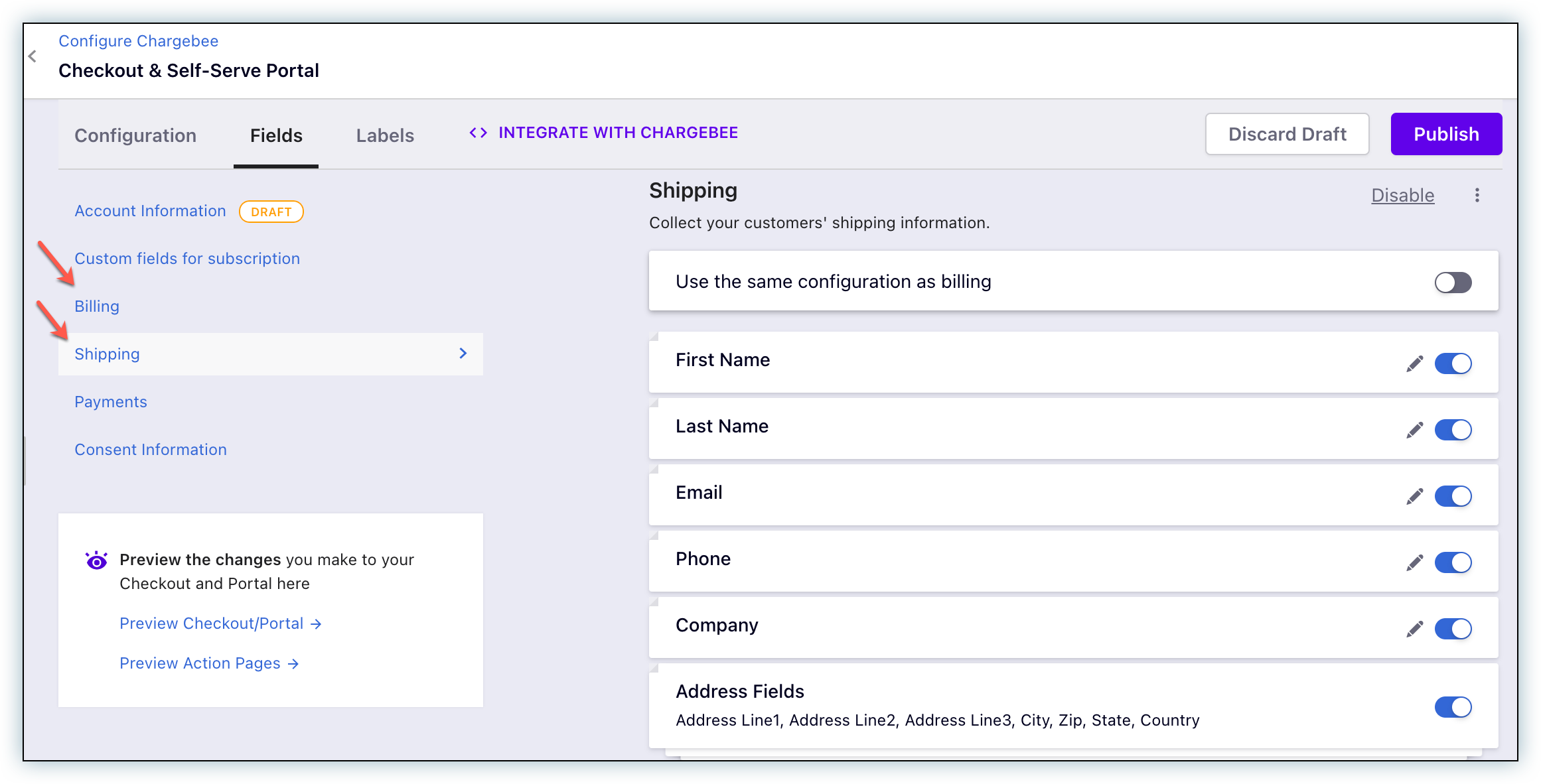Edit the Company field with pencil icon

[1414, 629]
